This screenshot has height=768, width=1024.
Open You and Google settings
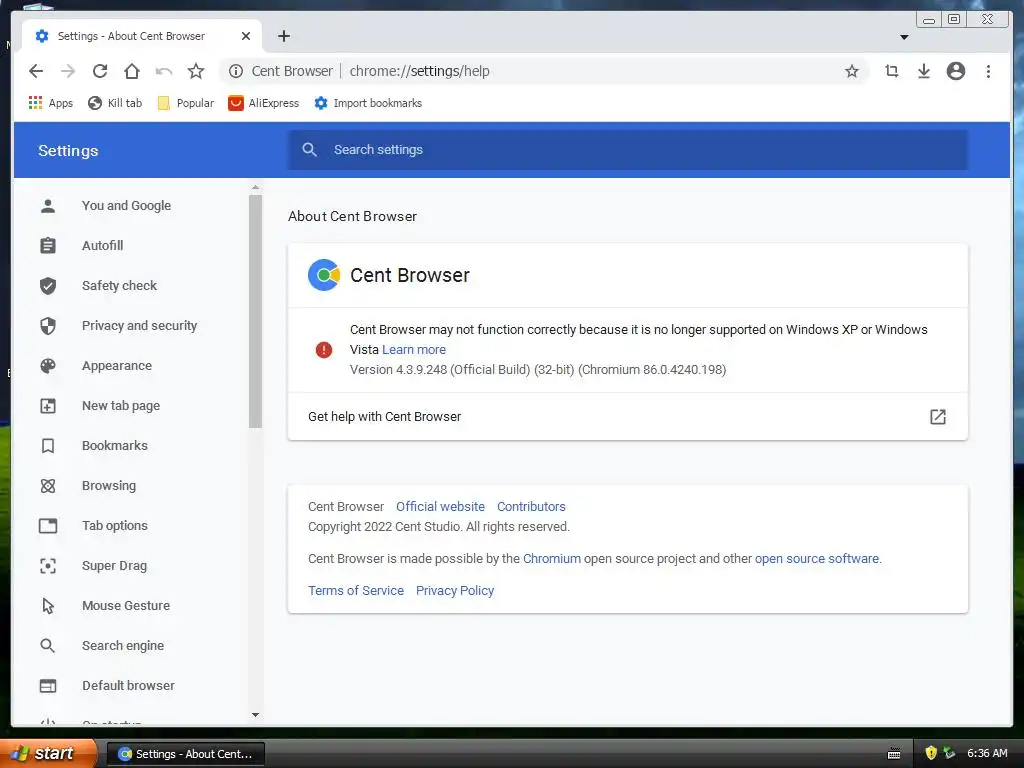point(126,206)
